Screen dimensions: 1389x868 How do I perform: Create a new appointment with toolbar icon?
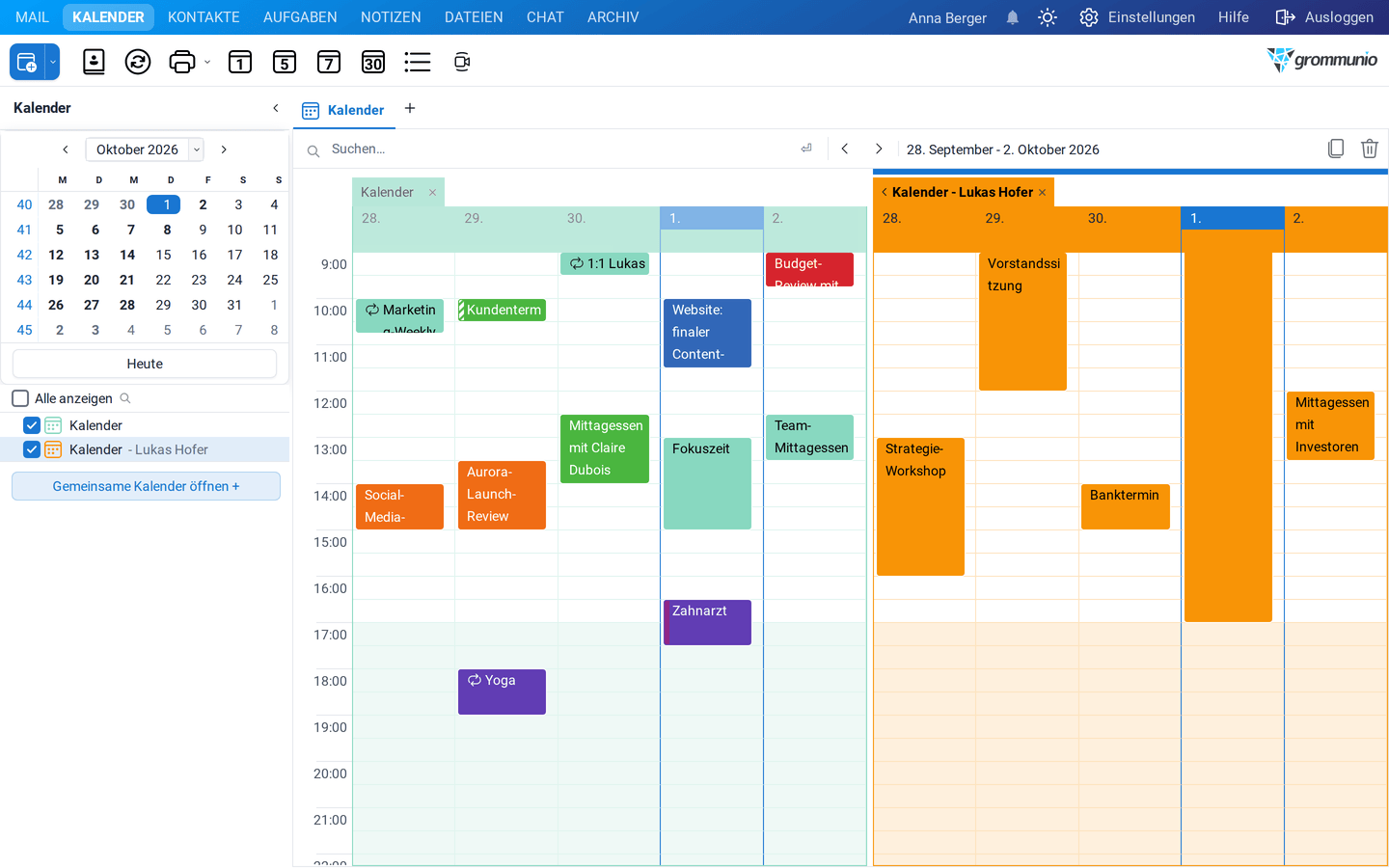tap(27, 63)
